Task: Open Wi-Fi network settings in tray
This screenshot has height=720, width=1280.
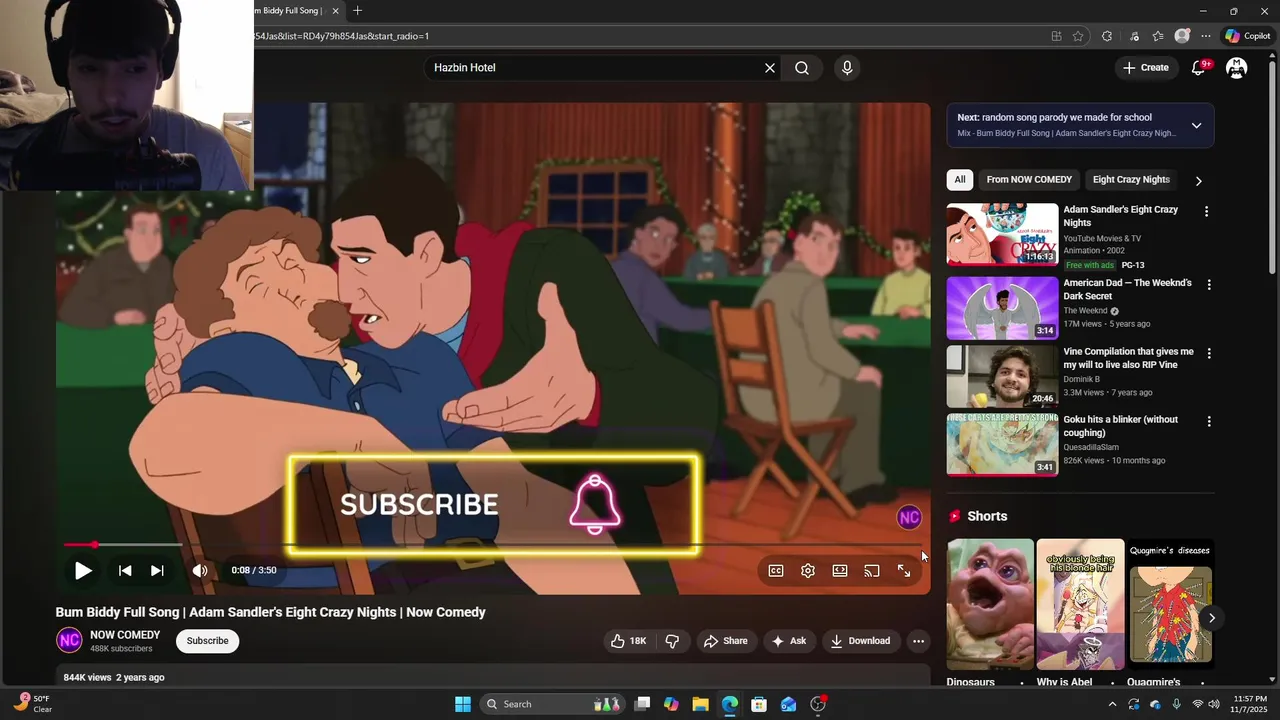Action: [x=1197, y=704]
